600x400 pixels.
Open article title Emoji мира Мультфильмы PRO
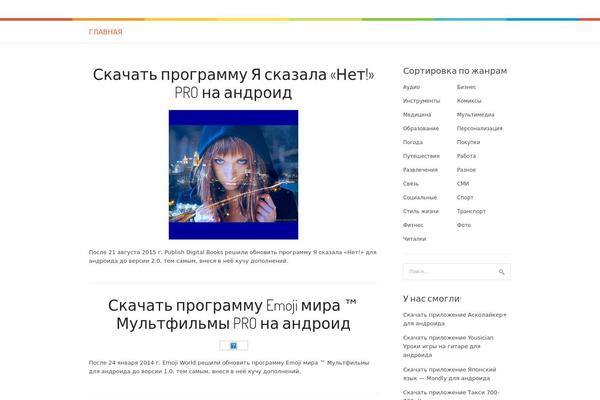(233, 314)
